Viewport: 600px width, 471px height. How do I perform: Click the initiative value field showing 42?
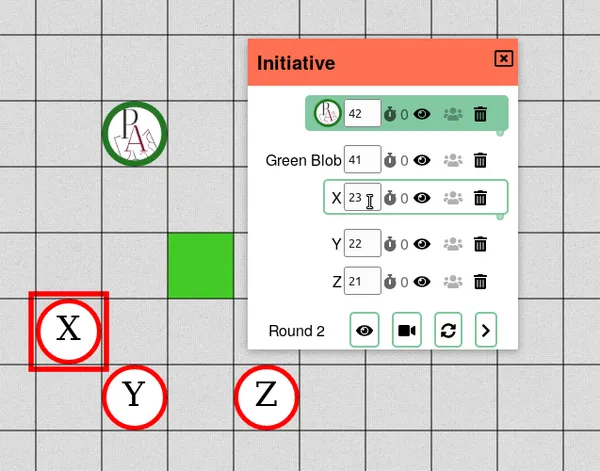(x=362, y=113)
